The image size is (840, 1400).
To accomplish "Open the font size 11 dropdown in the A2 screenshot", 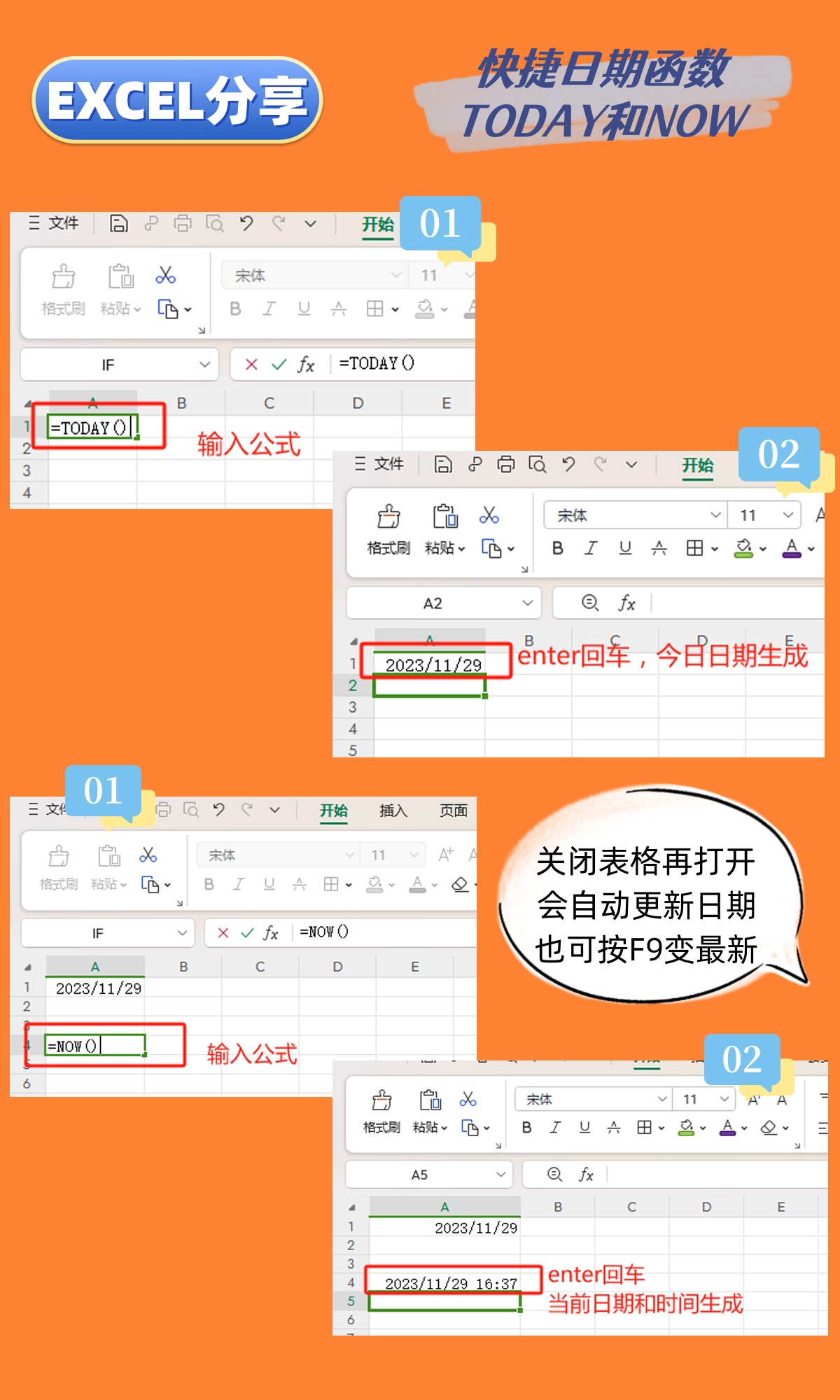I will 787,515.
